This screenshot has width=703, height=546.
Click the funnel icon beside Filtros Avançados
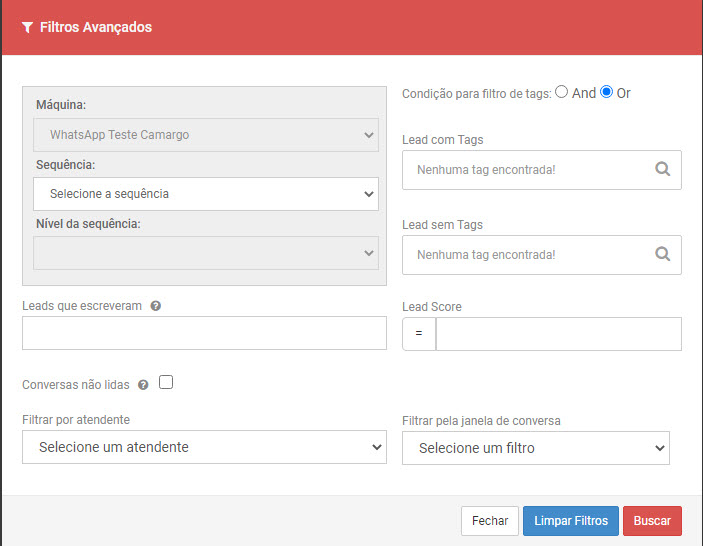point(27,28)
